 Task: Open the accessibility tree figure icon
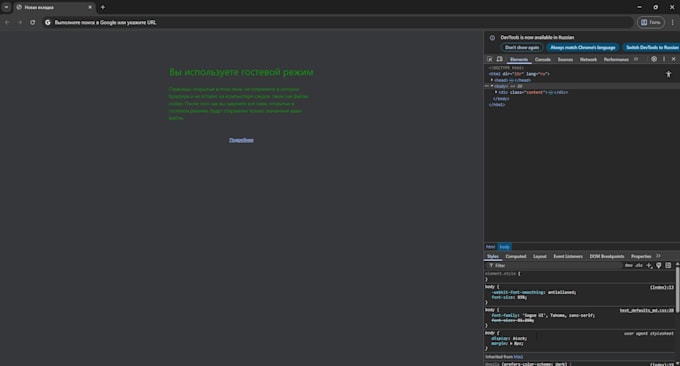tap(669, 74)
